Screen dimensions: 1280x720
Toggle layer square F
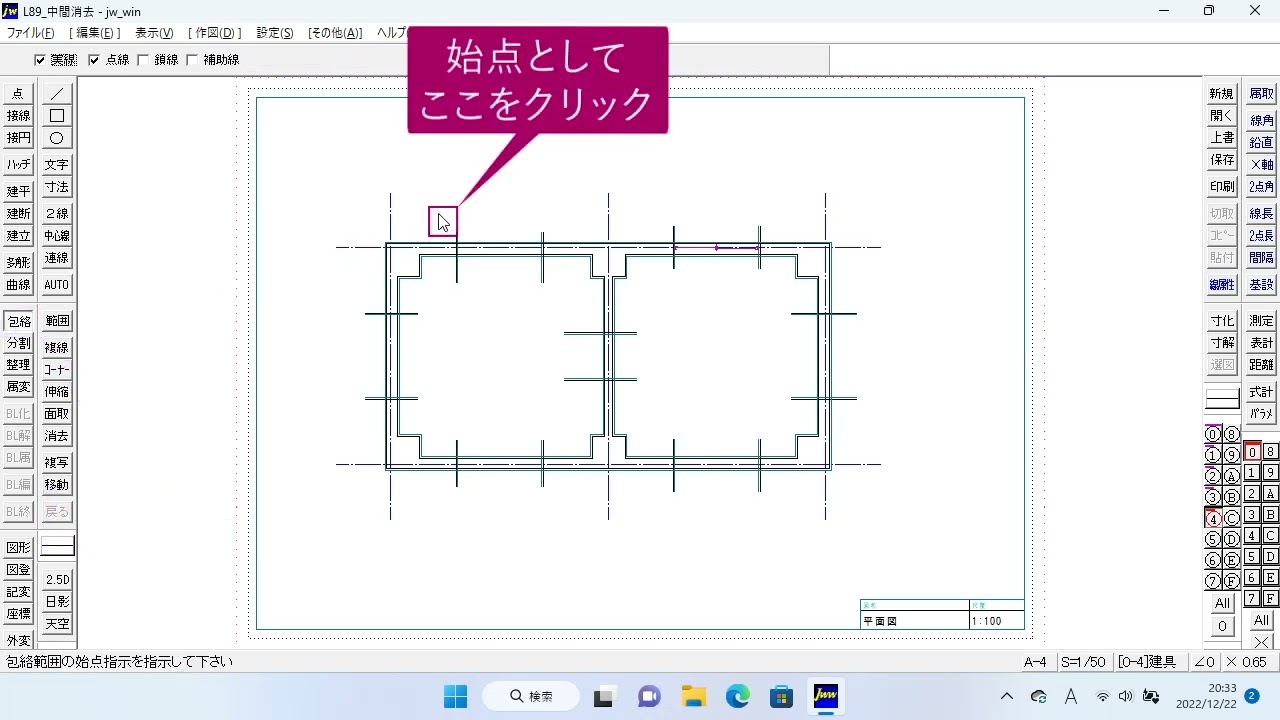pyautogui.click(x=1270, y=599)
